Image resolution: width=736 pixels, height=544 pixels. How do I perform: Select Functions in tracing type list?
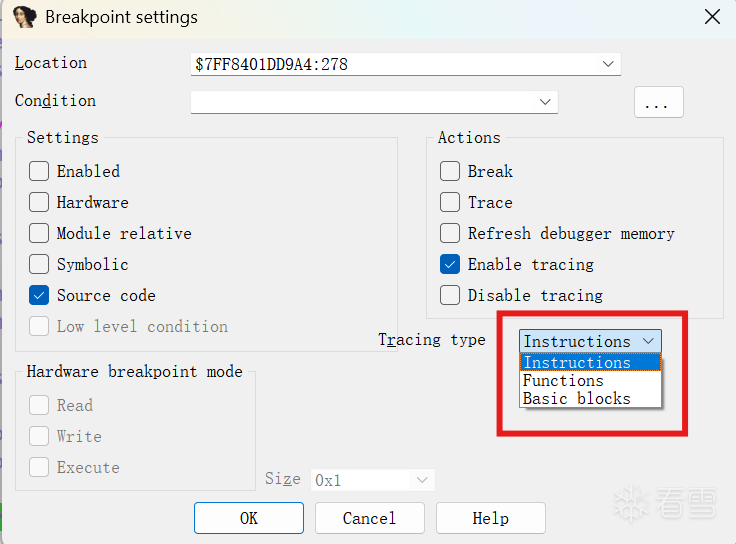[x=563, y=380]
